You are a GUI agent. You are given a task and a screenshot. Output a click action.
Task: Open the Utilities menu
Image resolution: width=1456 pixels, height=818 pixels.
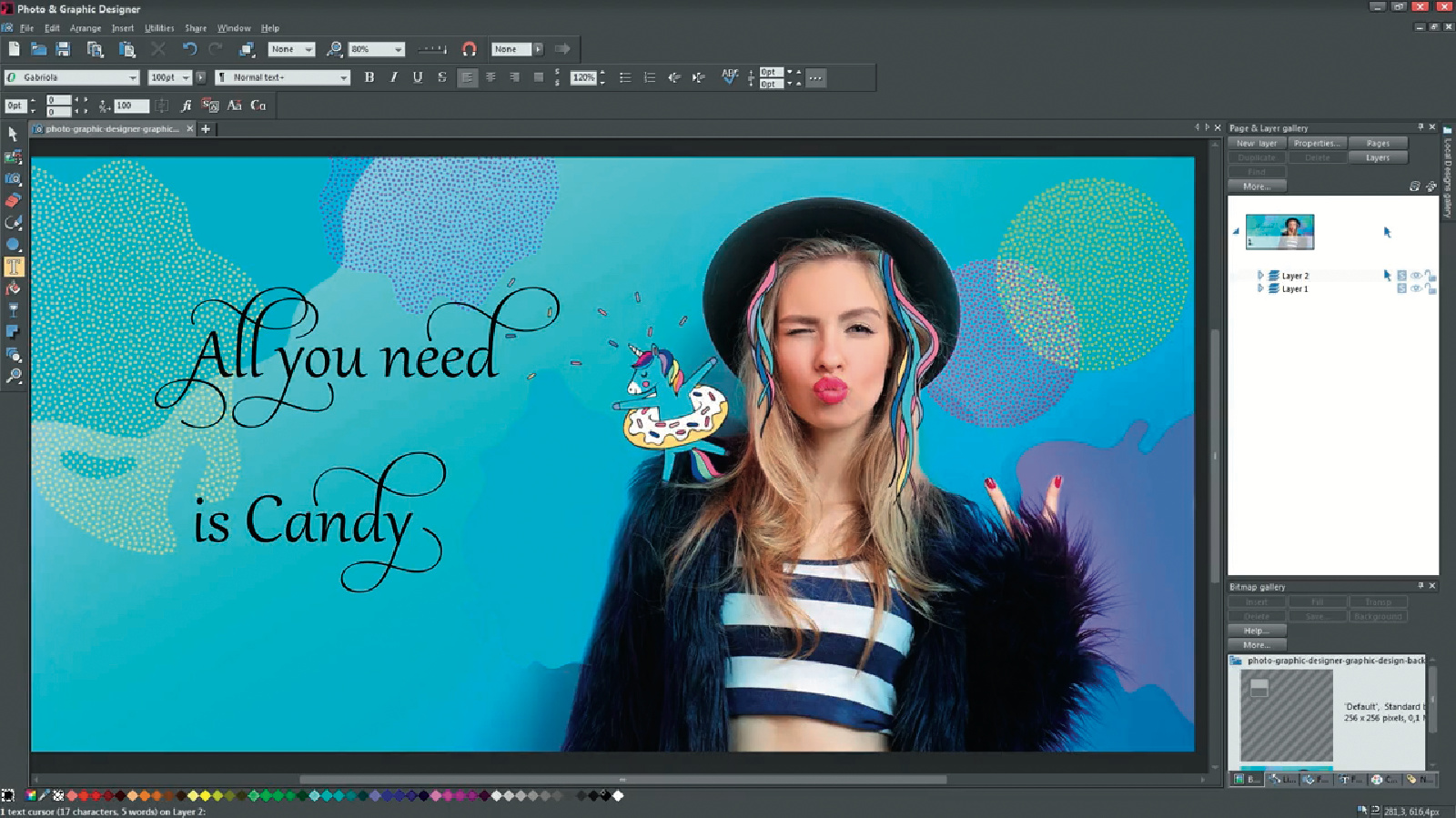[159, 28]
